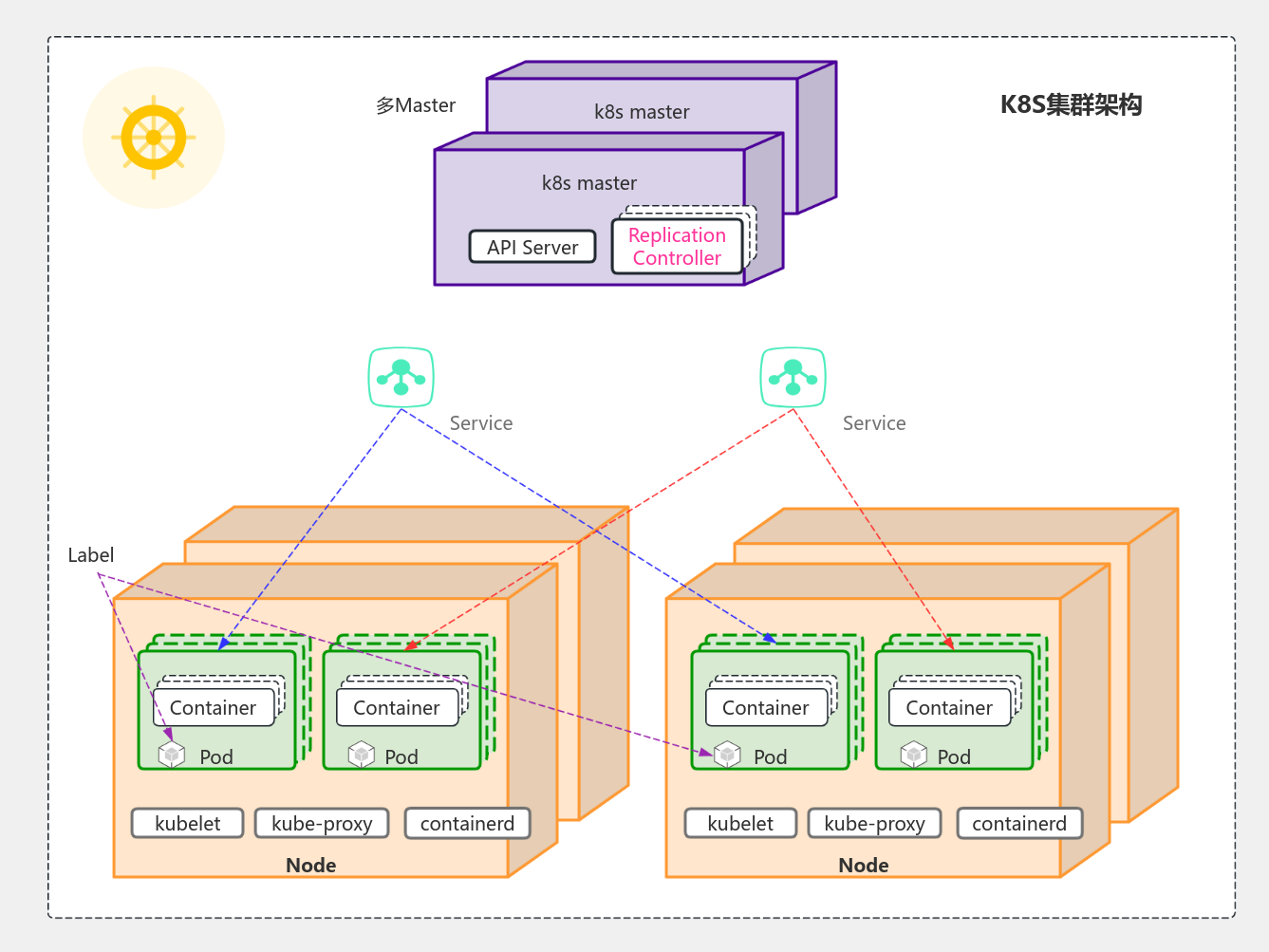This screenshot has width=1269, height=952.
Task: Click the Kubernetes helm wheel logo
Action: click(155, 137)
